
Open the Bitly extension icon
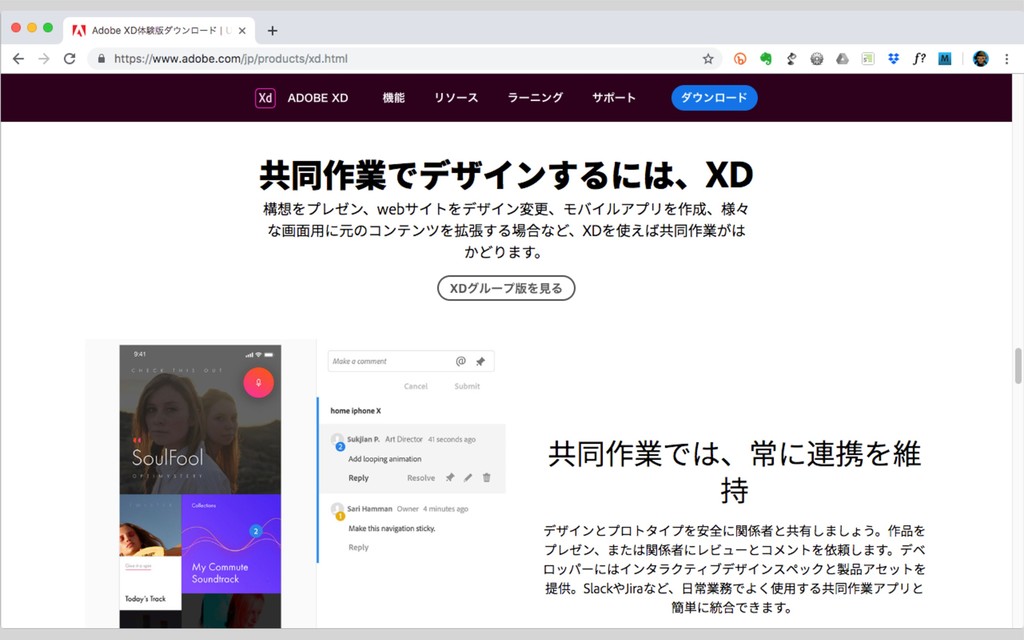click(x=740, y=59)
